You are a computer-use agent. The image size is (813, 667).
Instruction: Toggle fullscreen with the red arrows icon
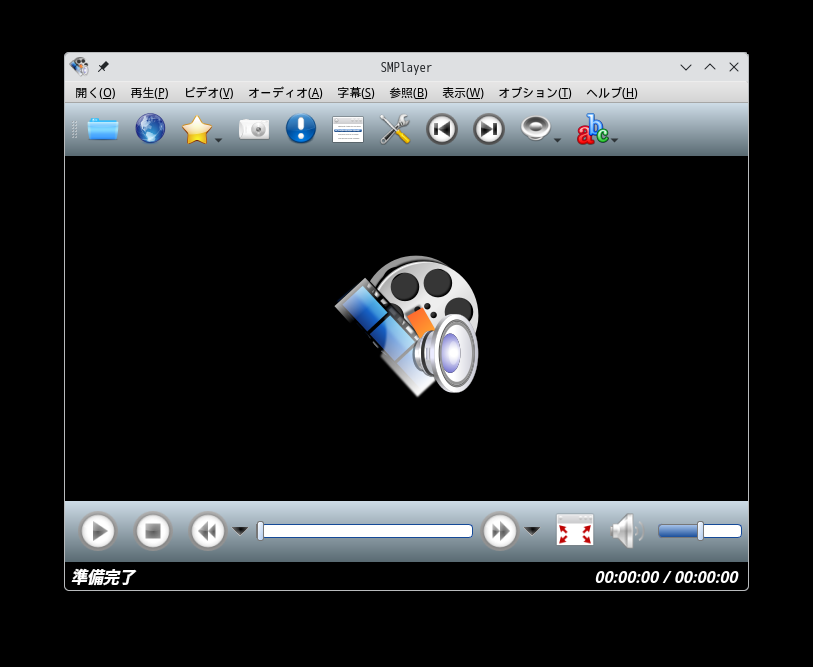pos(574,531)
